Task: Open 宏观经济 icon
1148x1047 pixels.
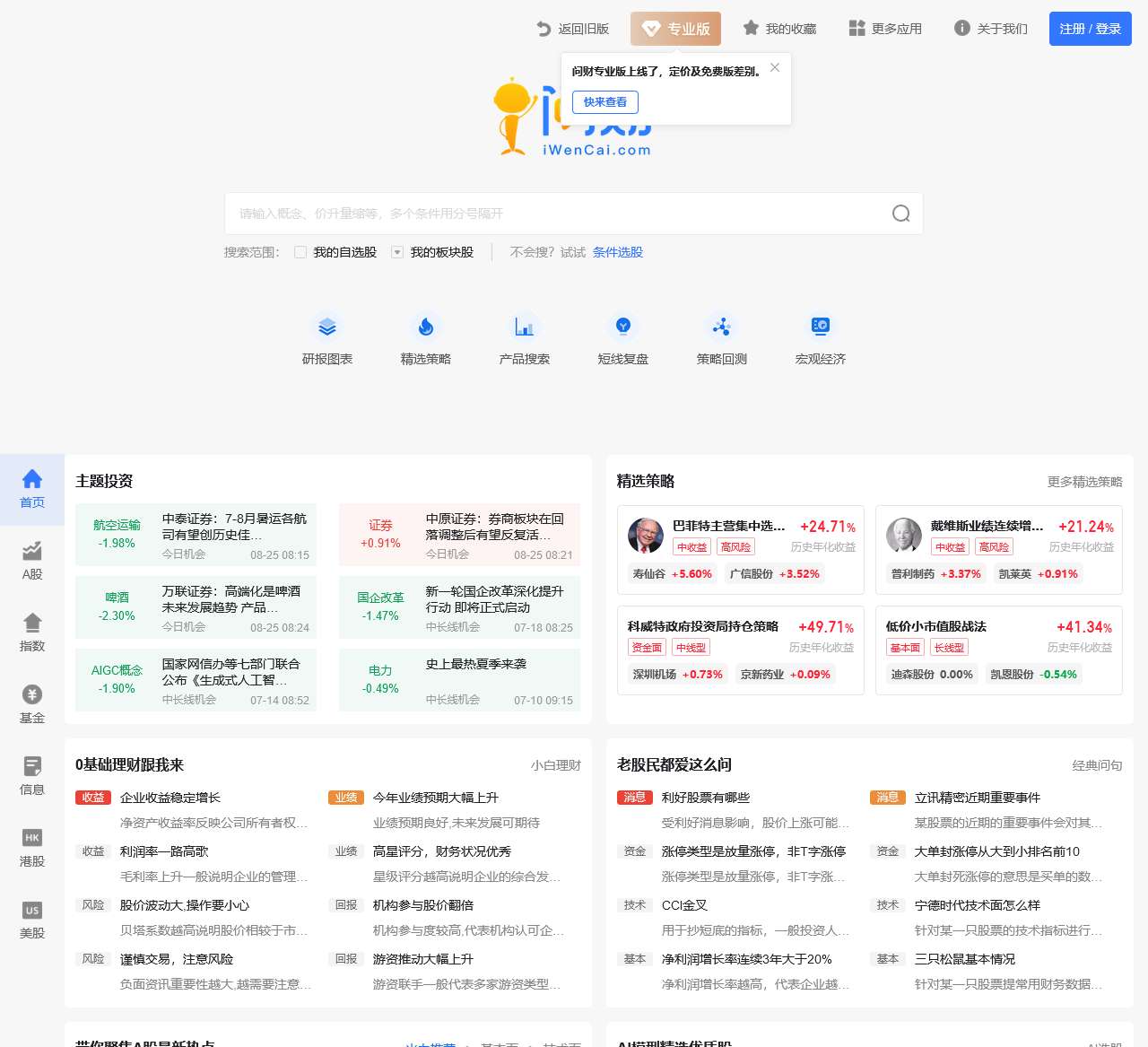Action: tap(821, 327)
